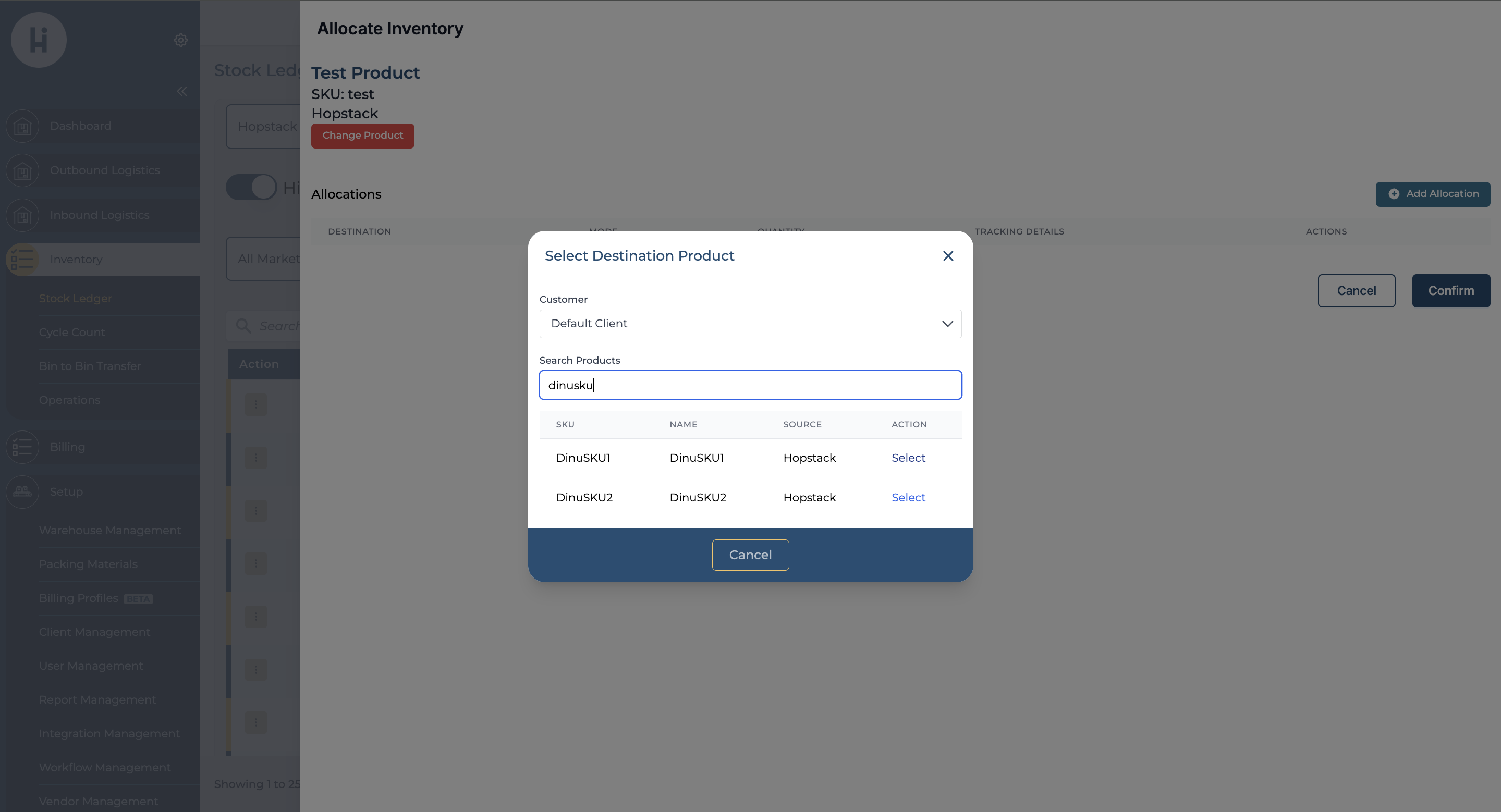Click the settings gear icon in sidebar

pos(180,40)
